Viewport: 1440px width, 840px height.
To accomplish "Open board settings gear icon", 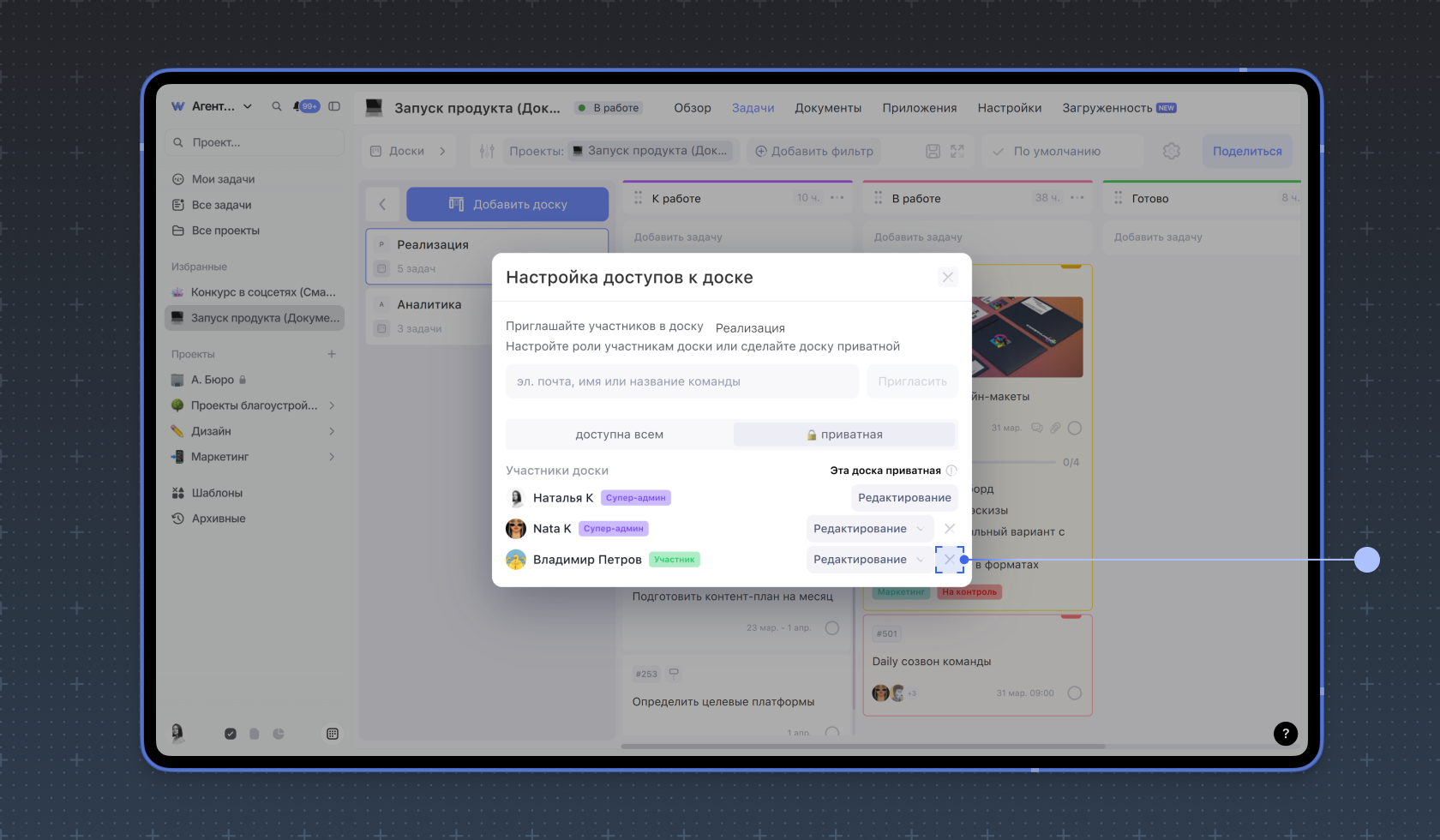I will click(1171, 151).
